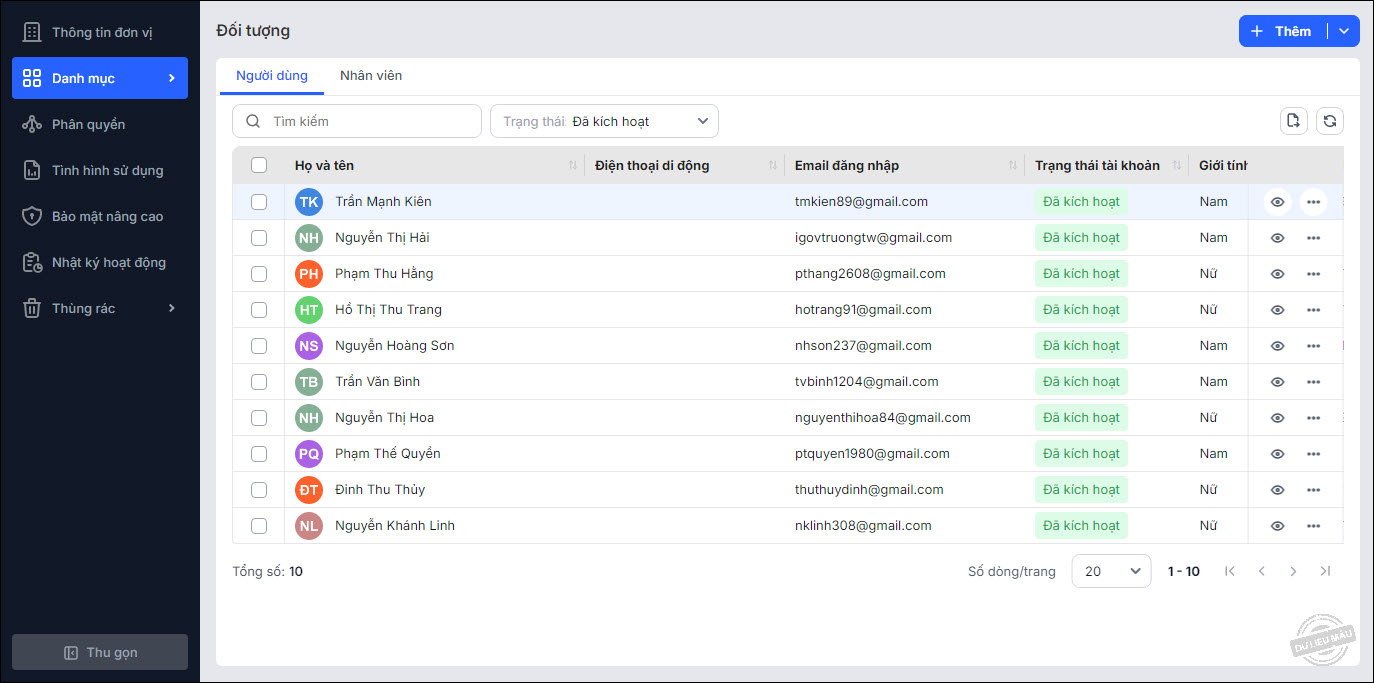Open three-dot menu for Nguyễn Khánh Linh
The image size is (1374, 683).
click(x=1313, y=526)
